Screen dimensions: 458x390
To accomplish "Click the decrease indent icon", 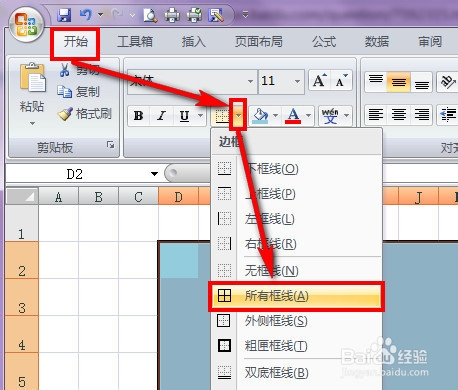I will 448,115.
